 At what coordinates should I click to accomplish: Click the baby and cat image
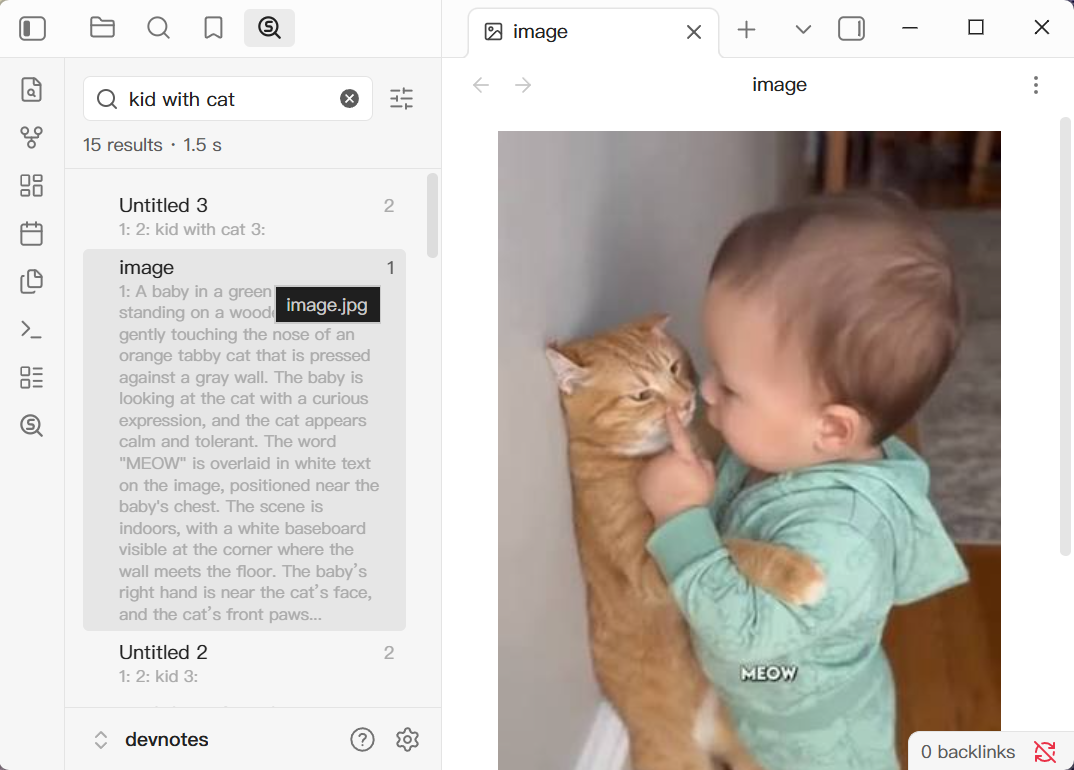pyautogui.click(x=749, y=450)
